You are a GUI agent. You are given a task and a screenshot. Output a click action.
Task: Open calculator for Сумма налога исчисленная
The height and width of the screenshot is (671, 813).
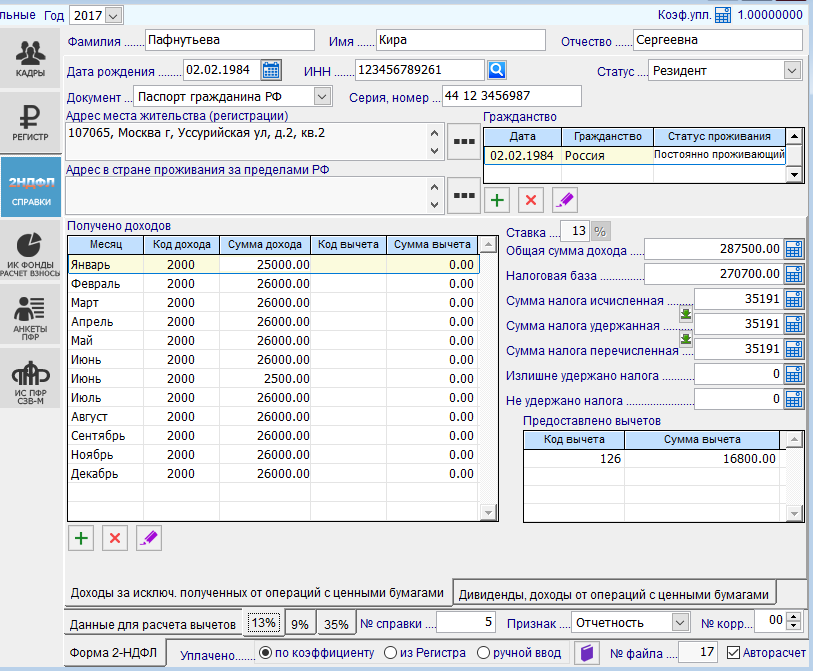click(793, 299)
